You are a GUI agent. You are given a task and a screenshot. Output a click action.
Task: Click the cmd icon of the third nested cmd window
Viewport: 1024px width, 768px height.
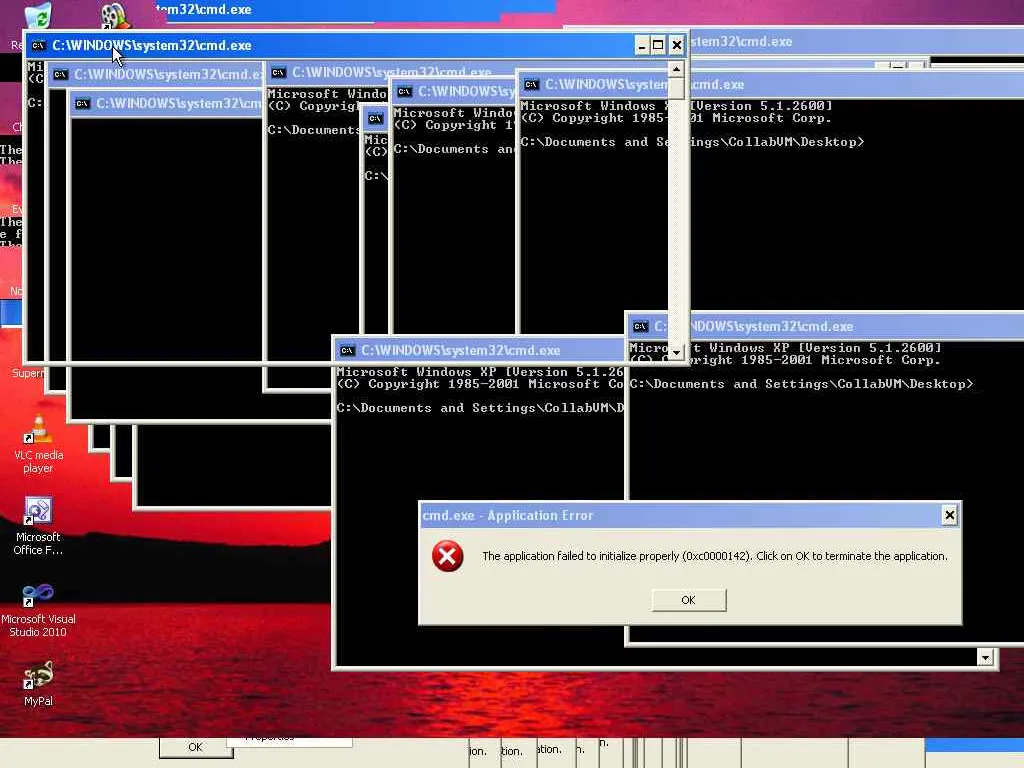[x=82, y=103]
